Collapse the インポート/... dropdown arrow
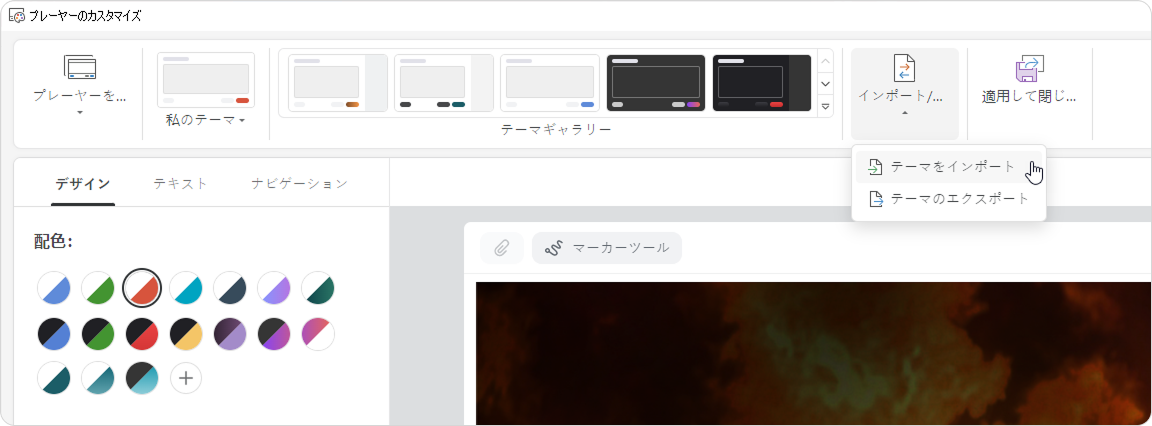Image resolution: width=1152 pixels, height=426 pixels. 904,112
